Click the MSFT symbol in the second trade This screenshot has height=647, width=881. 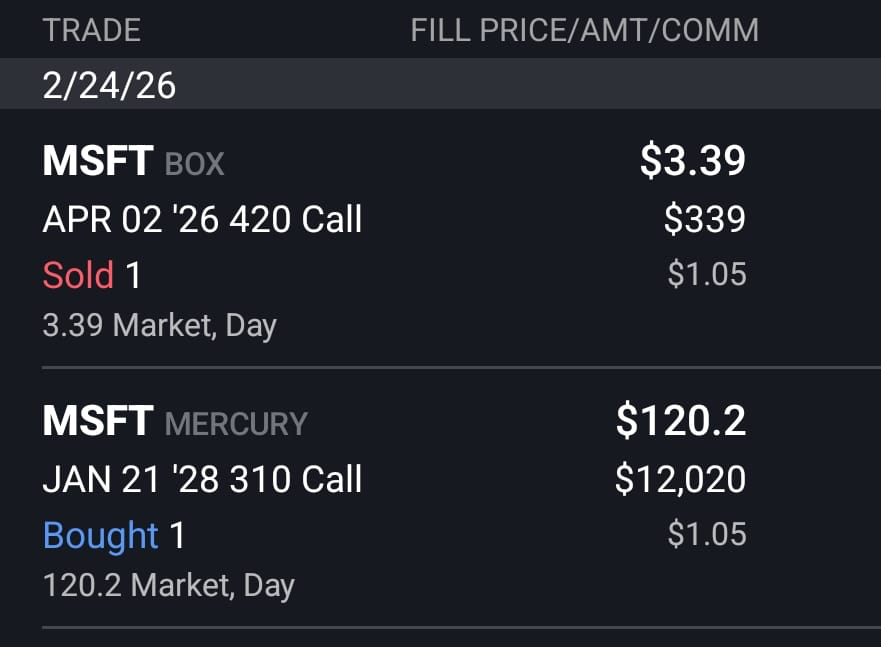click(98, 421)
